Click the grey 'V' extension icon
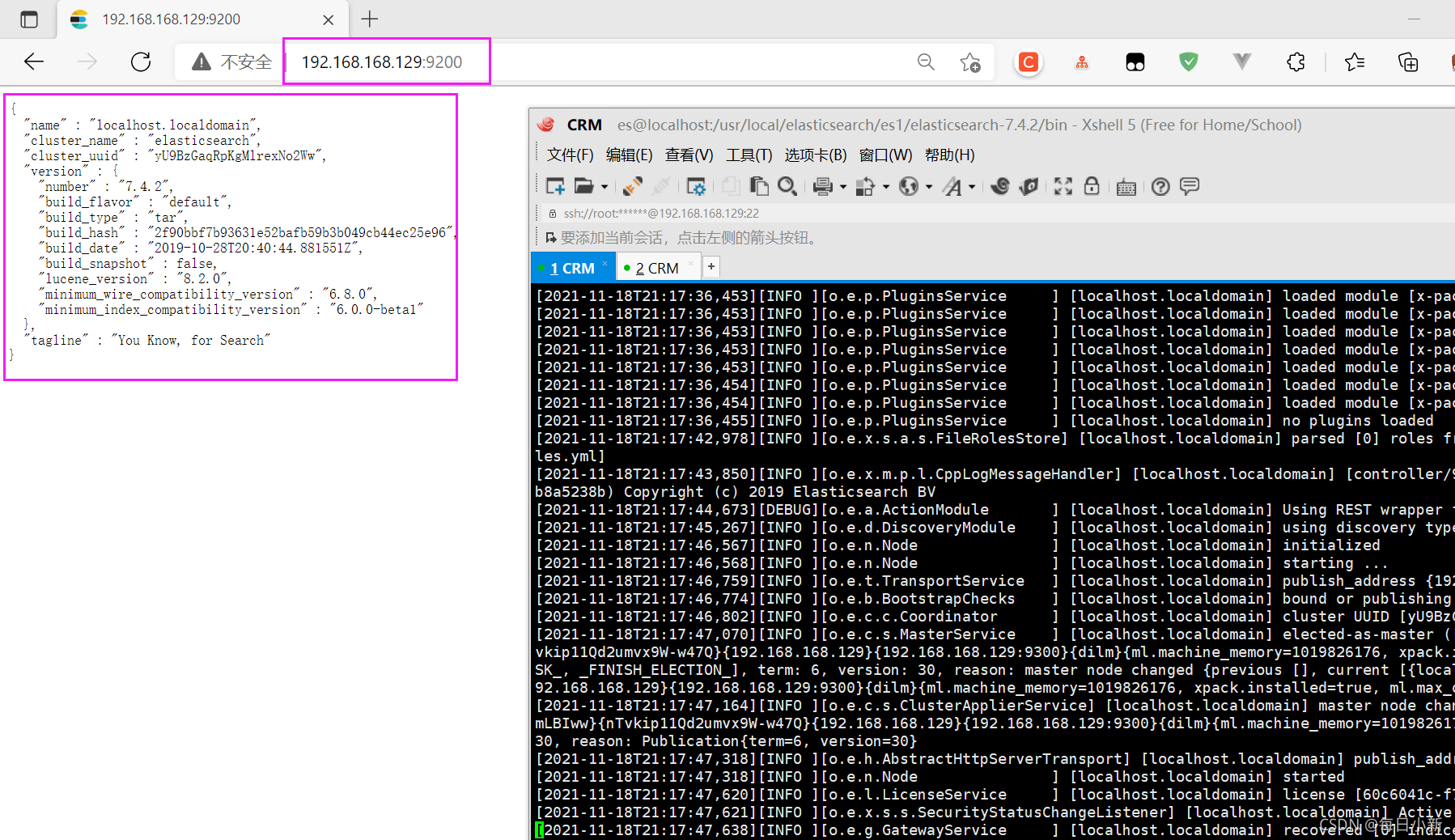1455x840 pixels. pyautogui.click(x=1242, y=62)
